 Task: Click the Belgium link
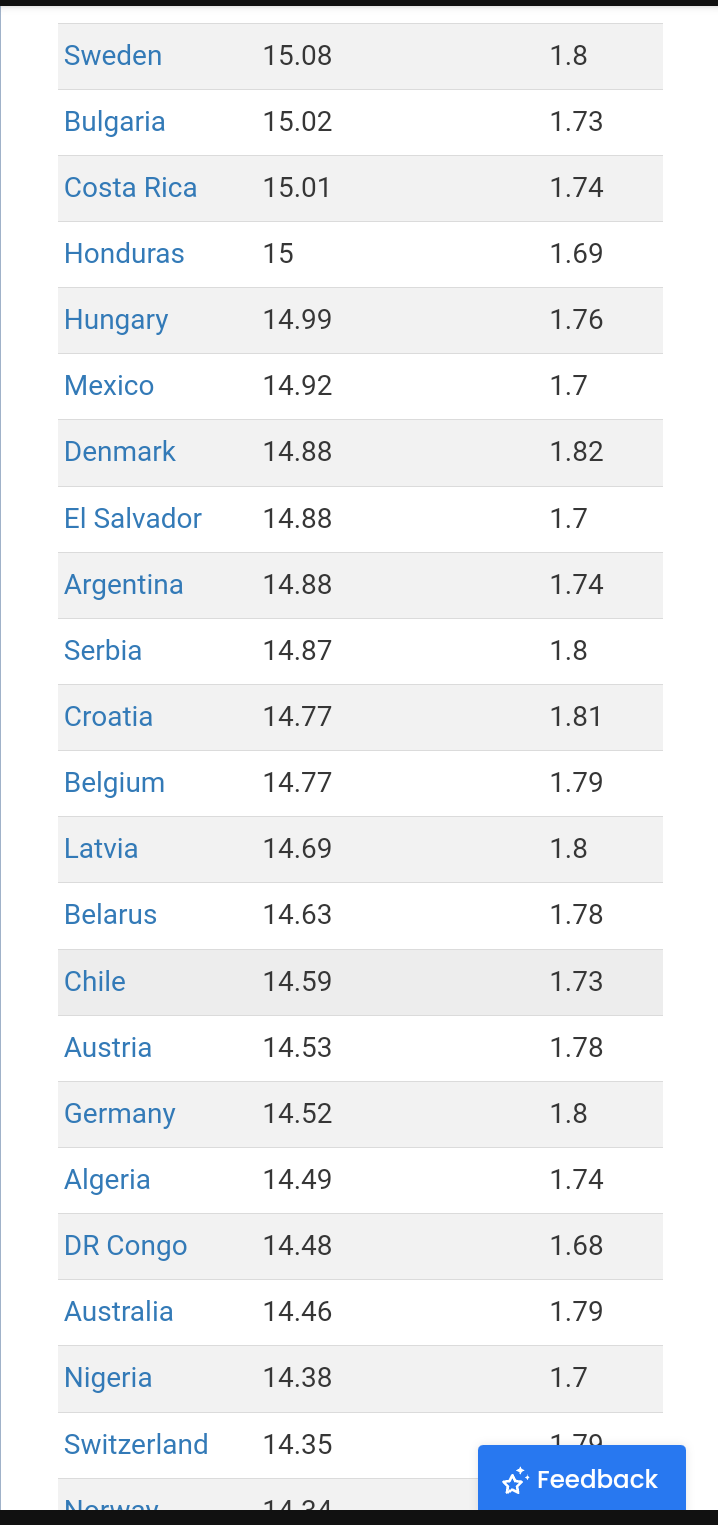[x=115, y=783]
